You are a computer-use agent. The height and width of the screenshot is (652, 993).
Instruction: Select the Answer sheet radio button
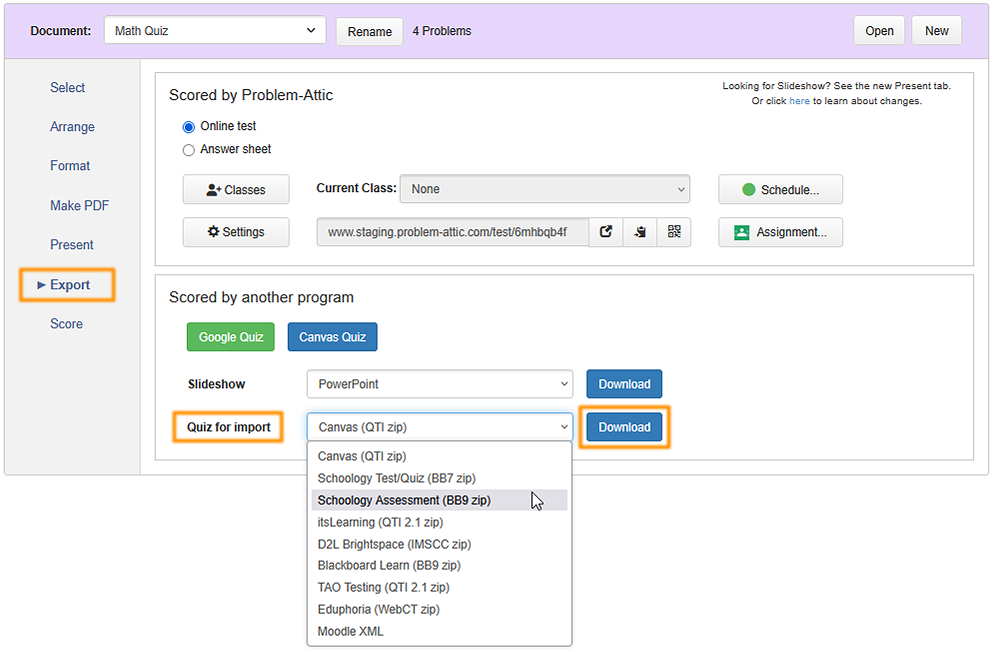click(x=189, y=150)
